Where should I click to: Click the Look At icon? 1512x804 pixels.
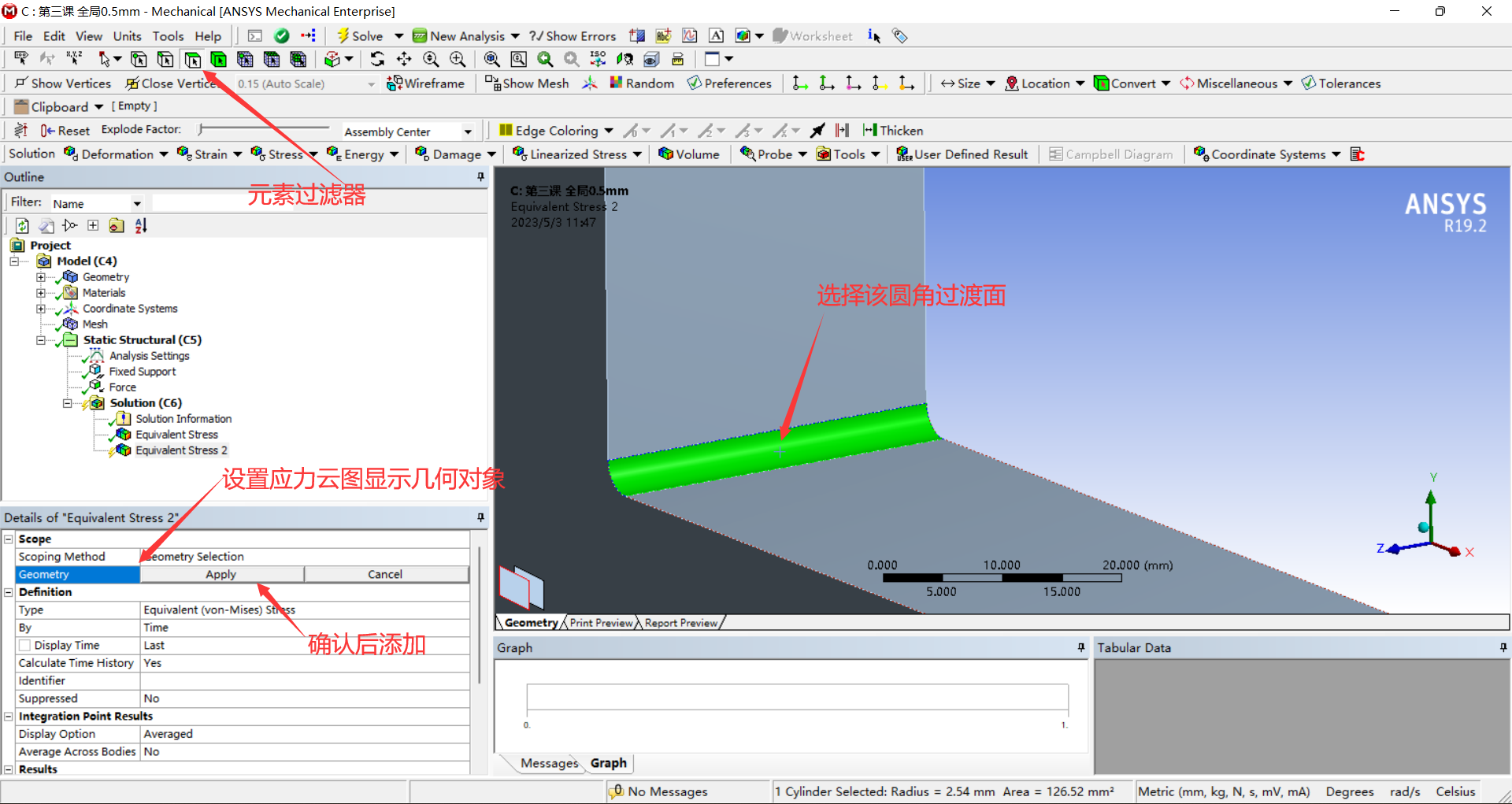point(624,59)
